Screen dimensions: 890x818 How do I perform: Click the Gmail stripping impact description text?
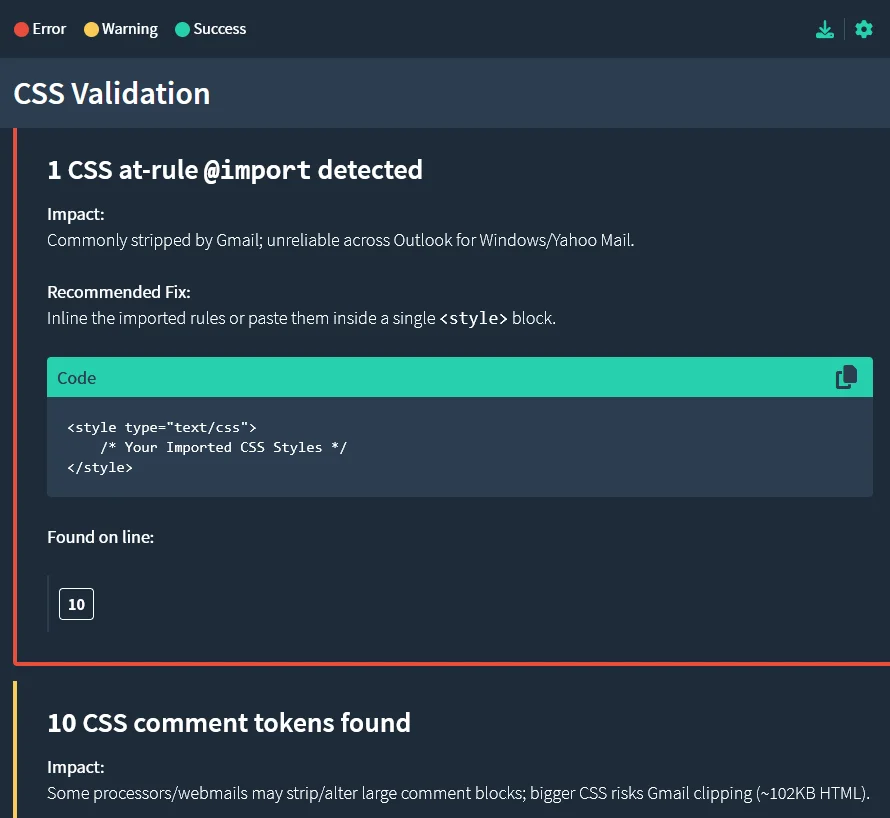point(340,240)
